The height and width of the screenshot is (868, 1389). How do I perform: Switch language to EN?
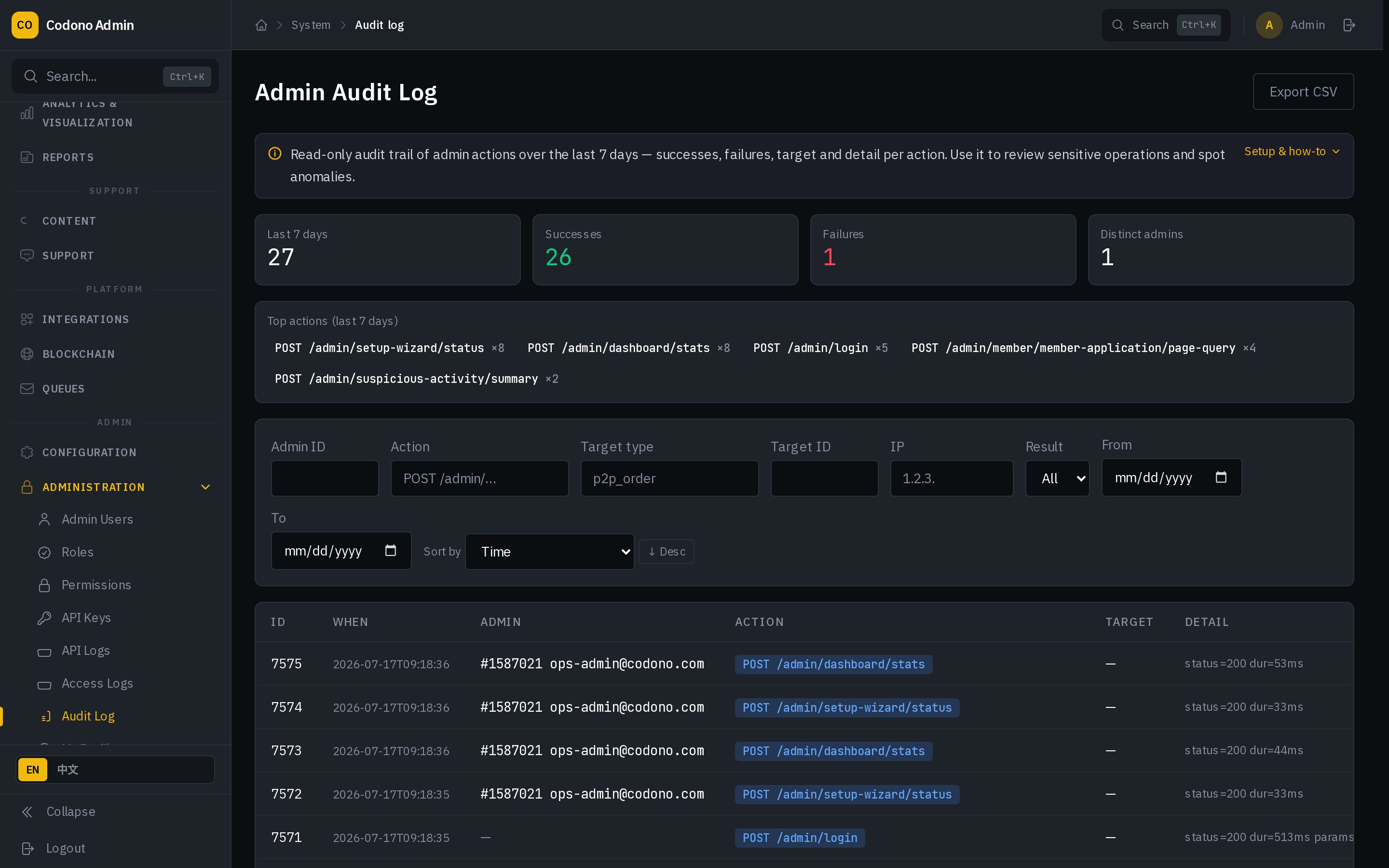tap(33, 770)
